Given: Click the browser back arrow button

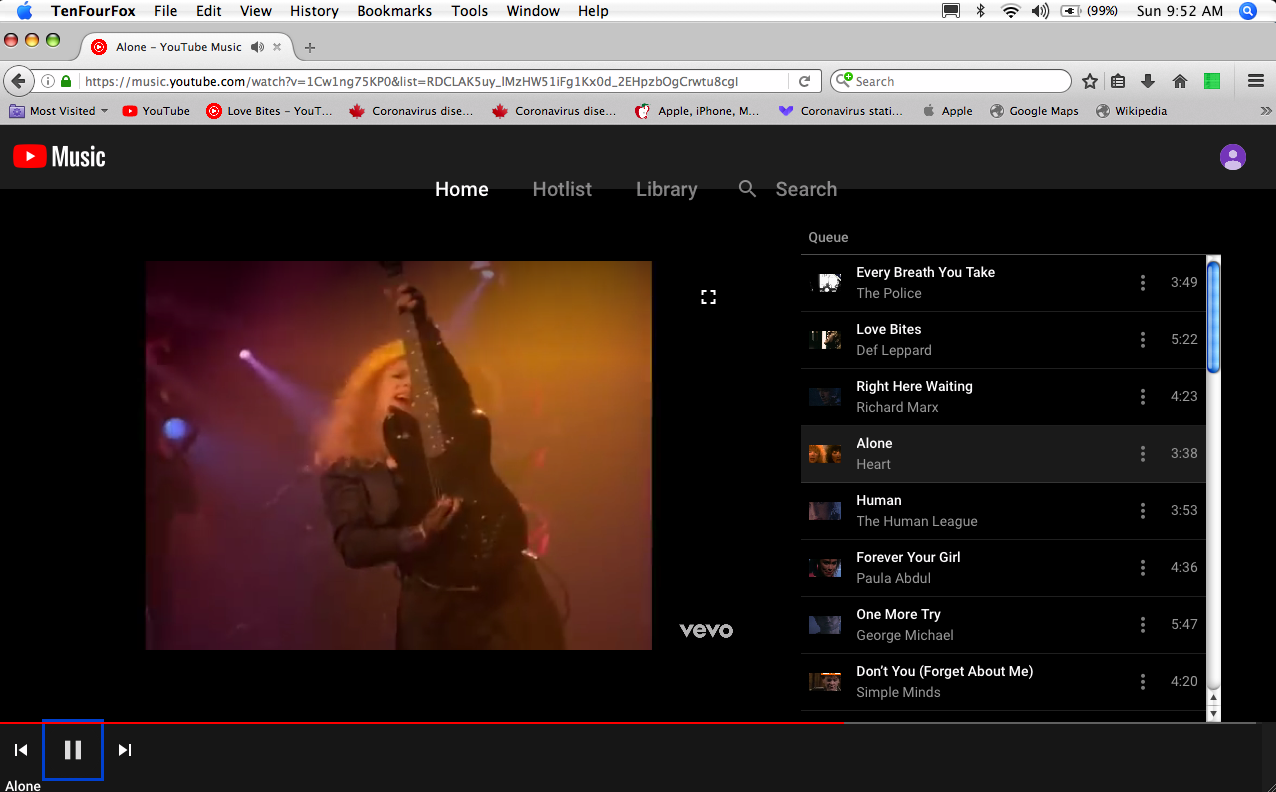Looking at the screenshot, I should (x=18, y=81).
